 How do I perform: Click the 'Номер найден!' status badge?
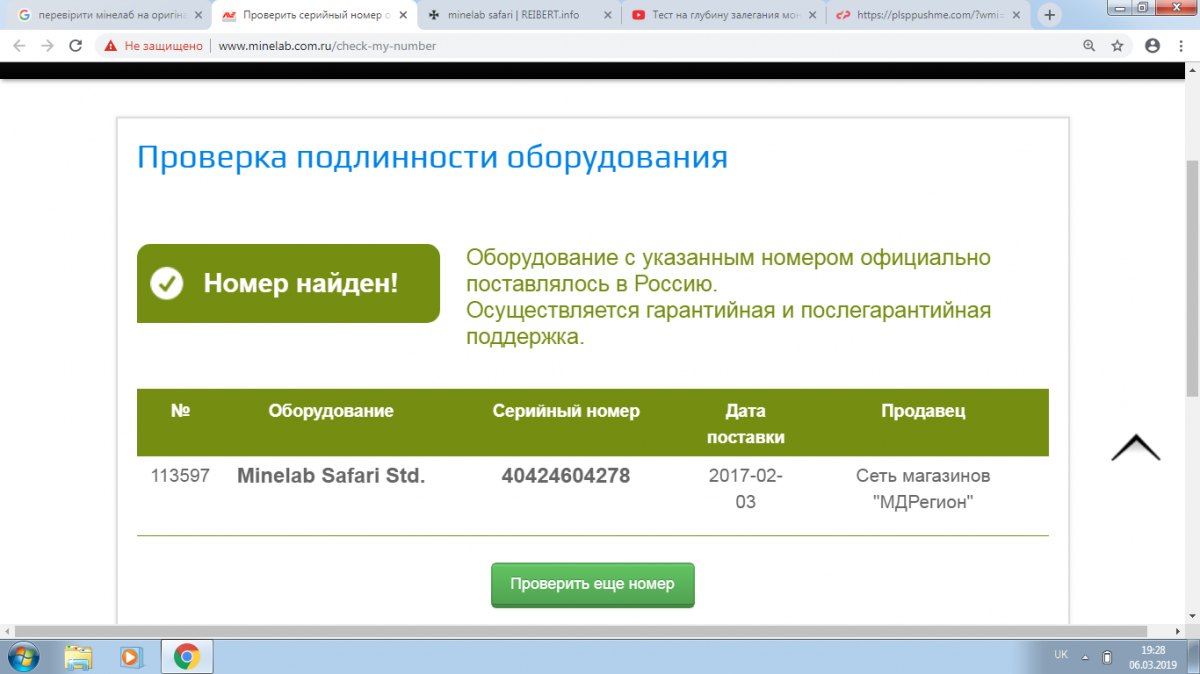[288, 283]
